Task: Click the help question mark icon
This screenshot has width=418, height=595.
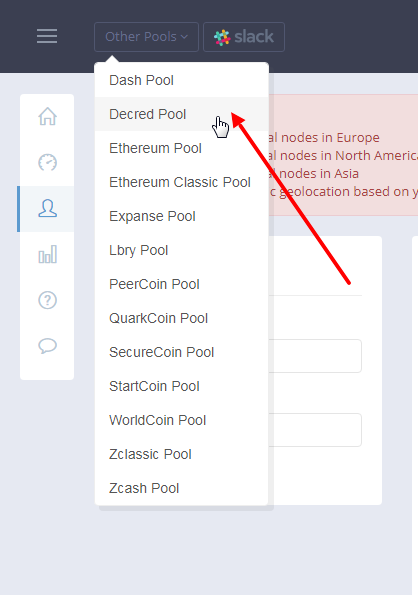Action: (47, 300)
